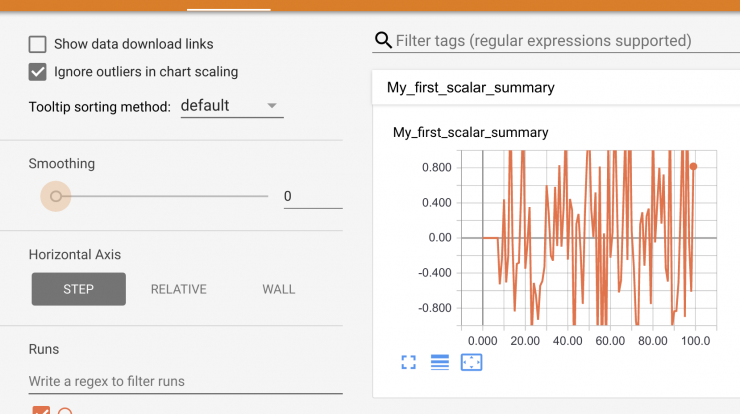The height and width of the screenshot is (414, 740).
Task: Focus the Filter tags search box
Action: pos(566,41)
